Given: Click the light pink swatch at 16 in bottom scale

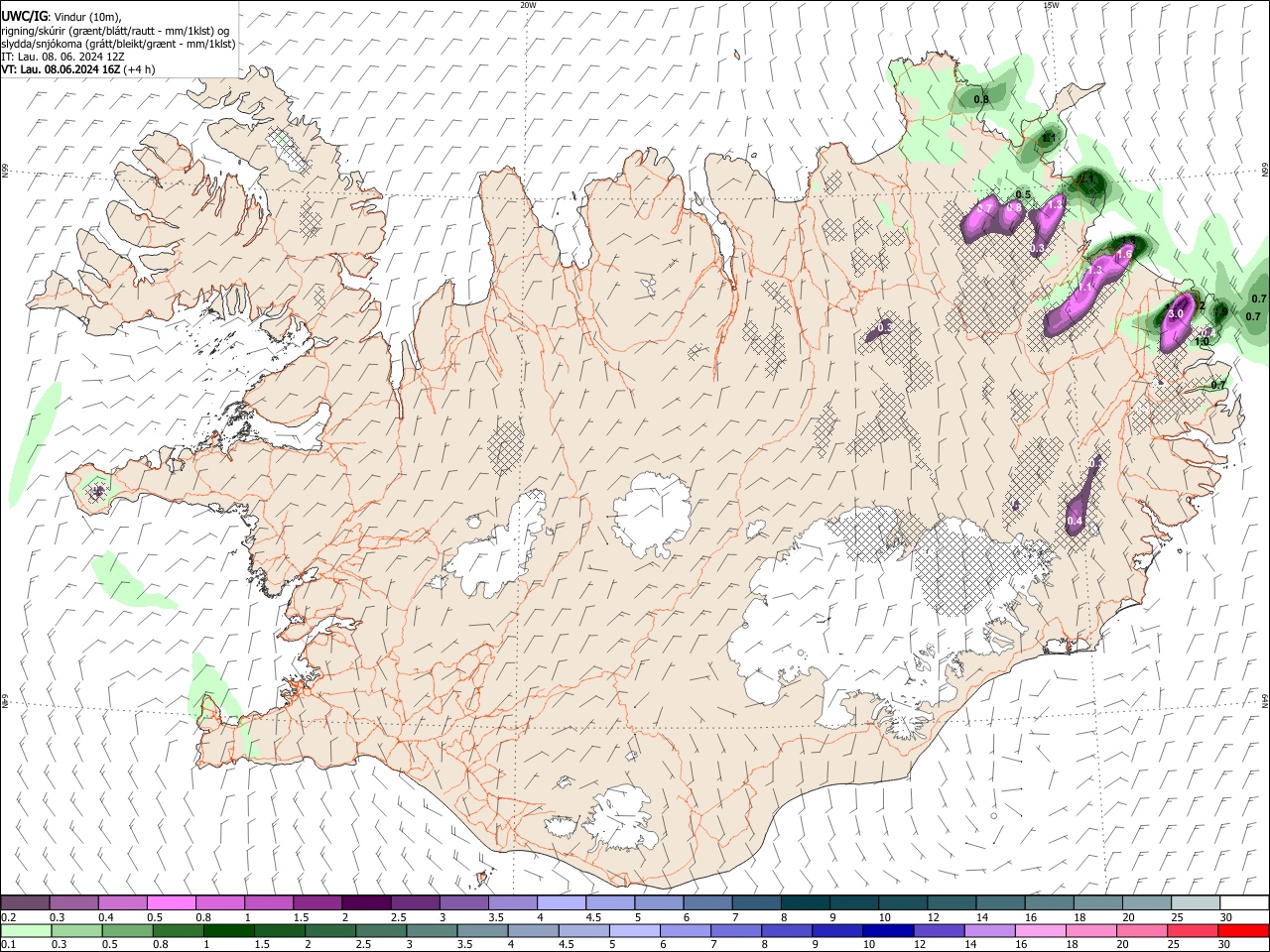Looking at the screenshot, I should [x=1041, y=930].
